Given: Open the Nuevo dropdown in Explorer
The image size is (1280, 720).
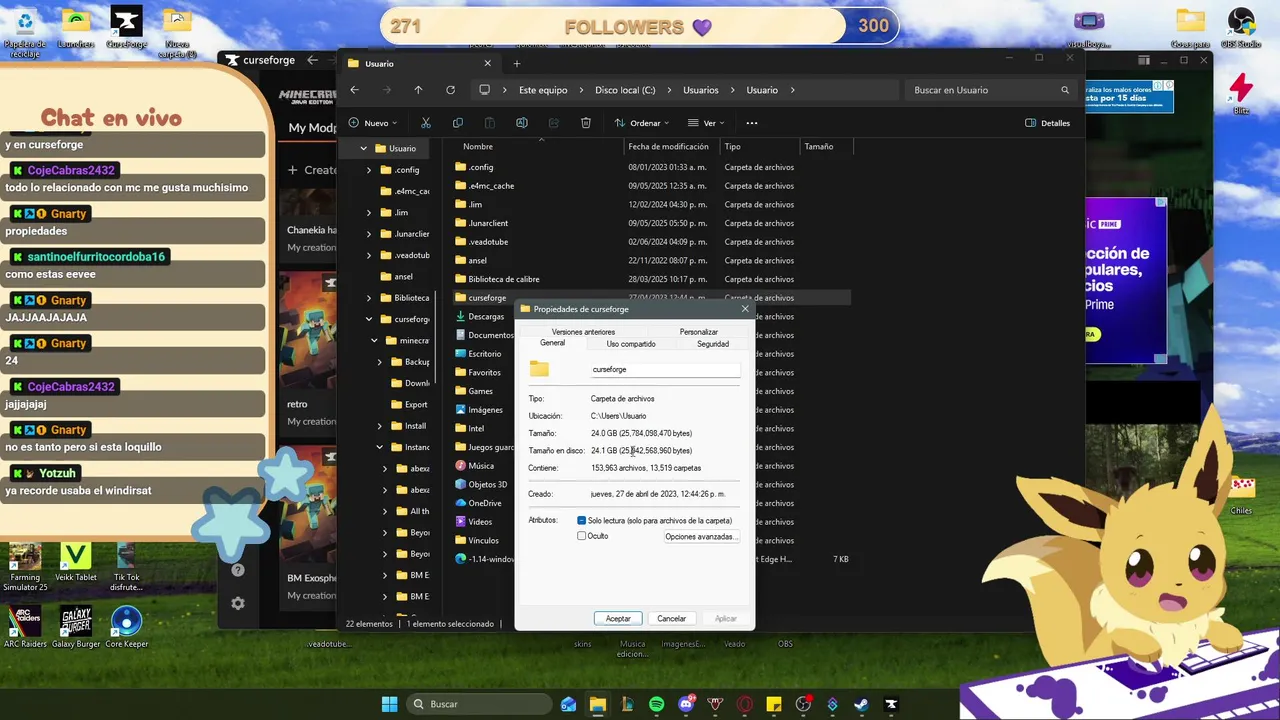Looking at the screenshot, I should click(374, 123).
